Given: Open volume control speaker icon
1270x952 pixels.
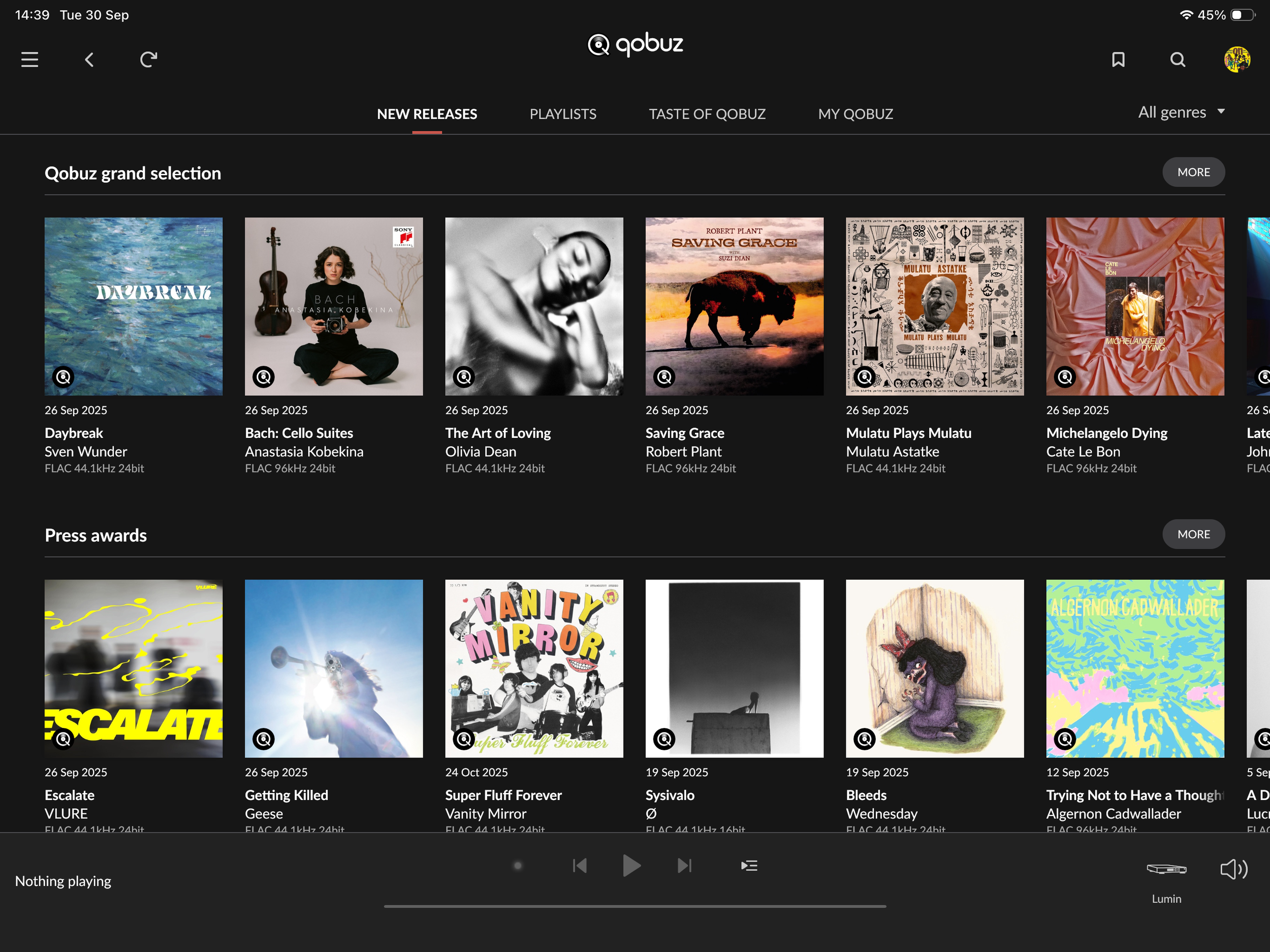Looking at the screenshot, I should point(1233,869).
